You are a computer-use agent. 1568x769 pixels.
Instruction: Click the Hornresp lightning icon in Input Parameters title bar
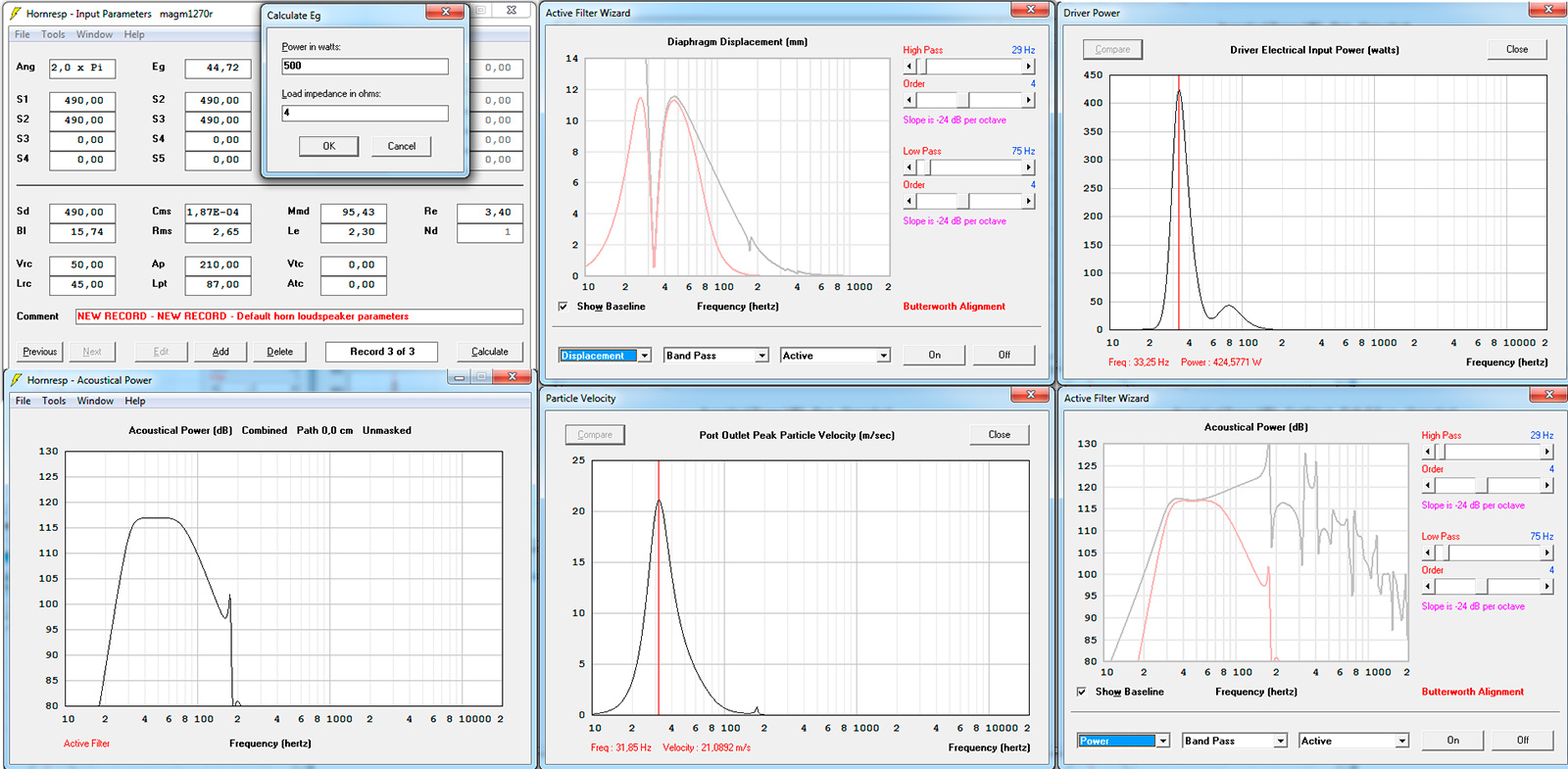16,14
